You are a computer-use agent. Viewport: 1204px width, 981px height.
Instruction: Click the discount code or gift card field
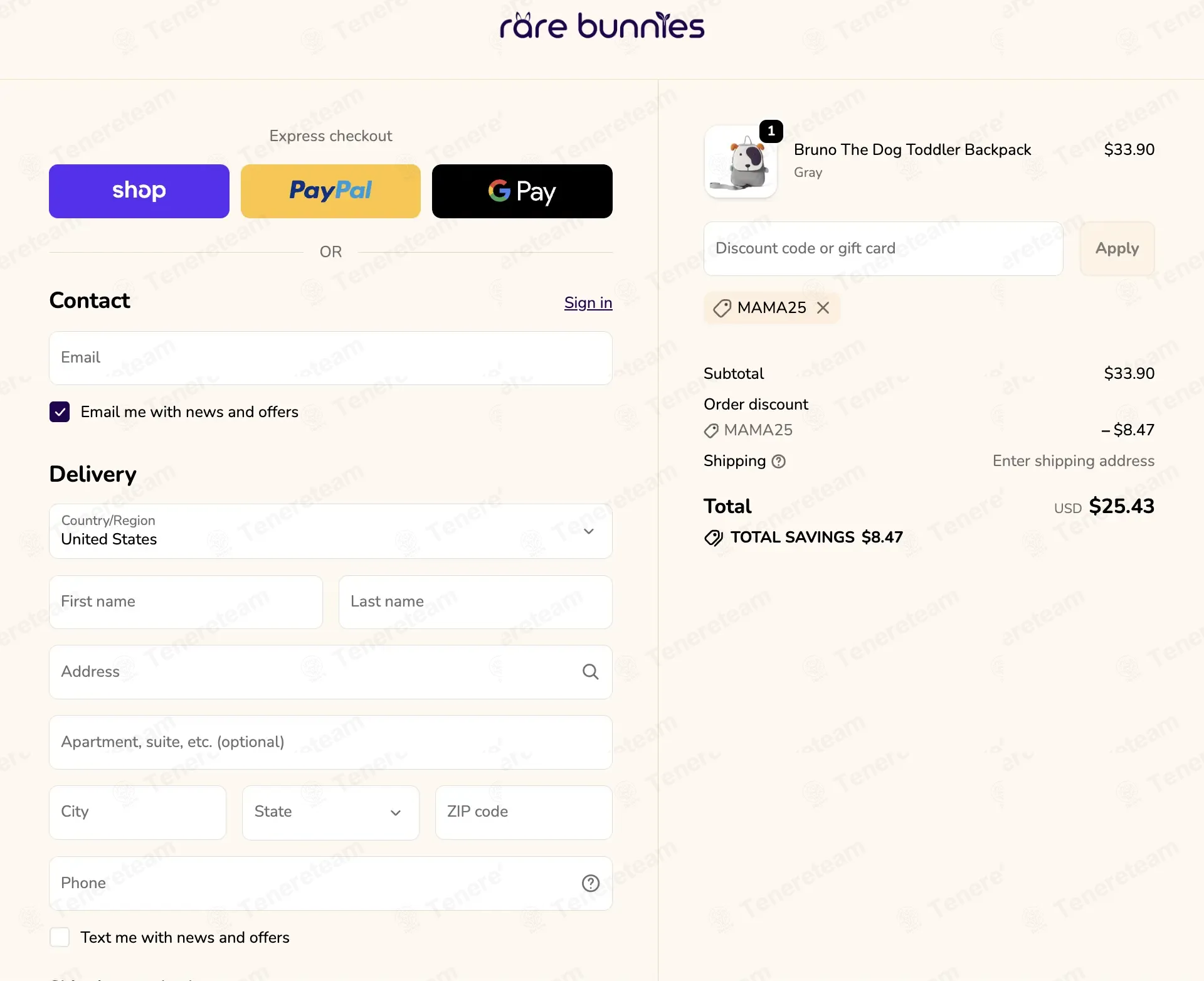click(x=883, y=248)
